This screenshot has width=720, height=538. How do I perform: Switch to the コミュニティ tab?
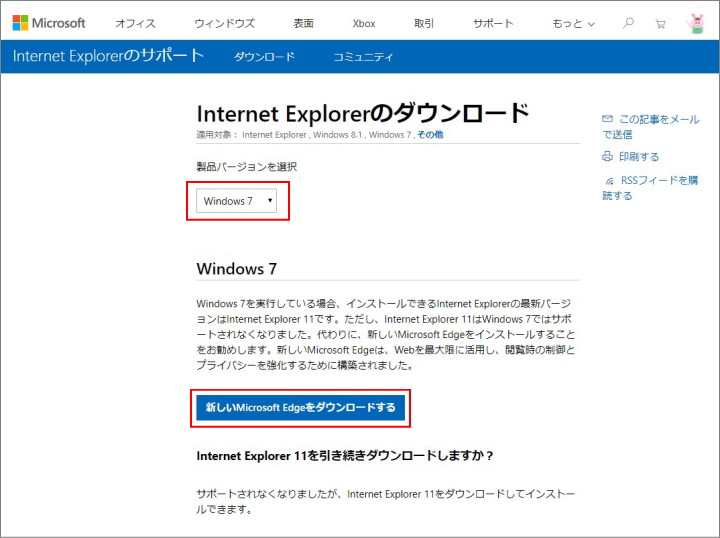click(x=363, y=57)
